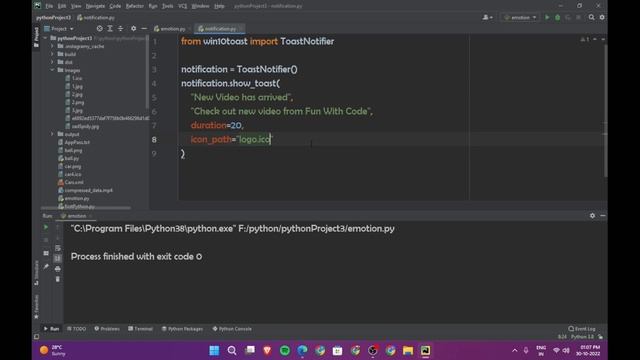The width and height of the screenshot is (640, 360).
Task: Open Run panel settings gear
Action: coord(592,216)
